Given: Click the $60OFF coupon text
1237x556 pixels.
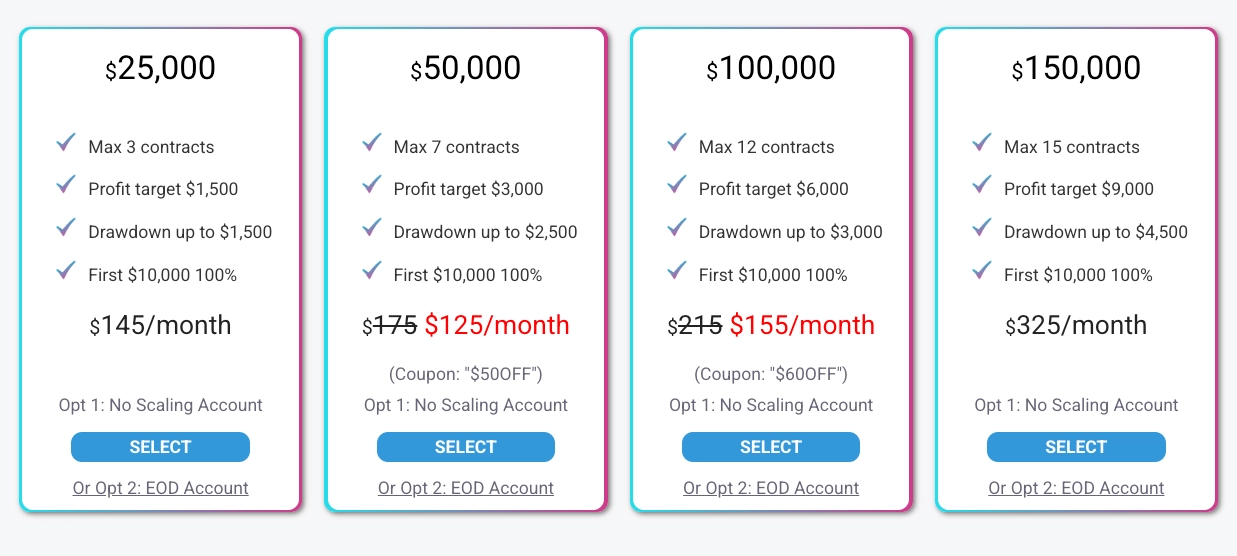Looking at the screenshot, I should click(x=771, y=374).
